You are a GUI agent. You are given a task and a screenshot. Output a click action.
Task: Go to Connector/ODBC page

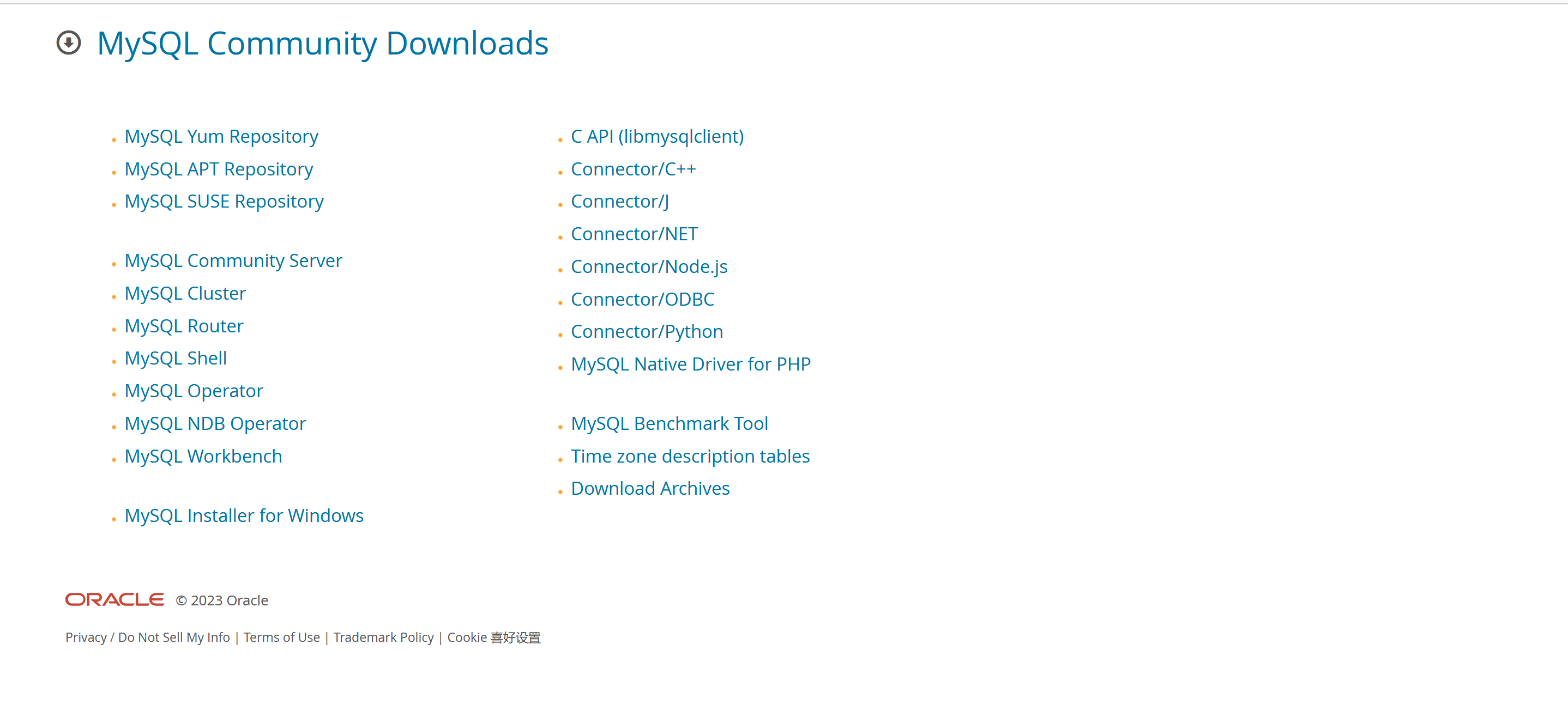coord(643,299)
